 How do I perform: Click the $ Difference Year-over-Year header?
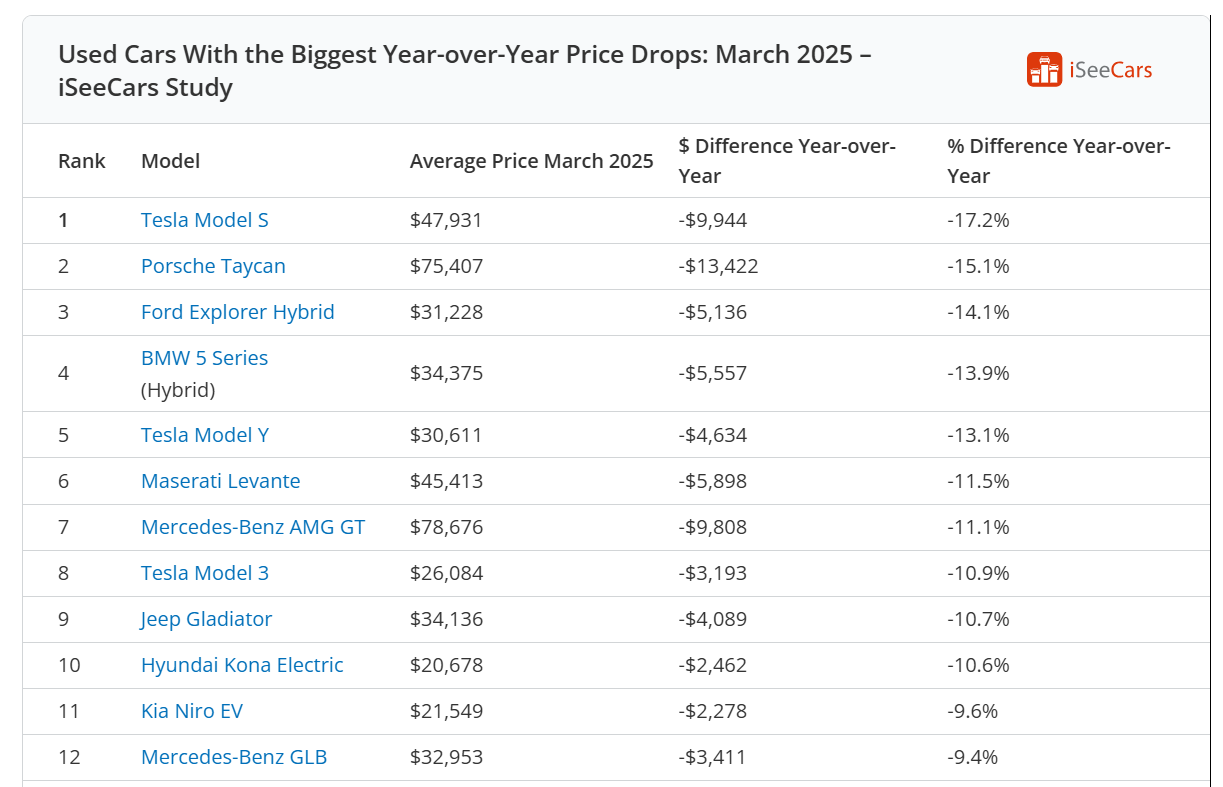[x=787, y=161]
